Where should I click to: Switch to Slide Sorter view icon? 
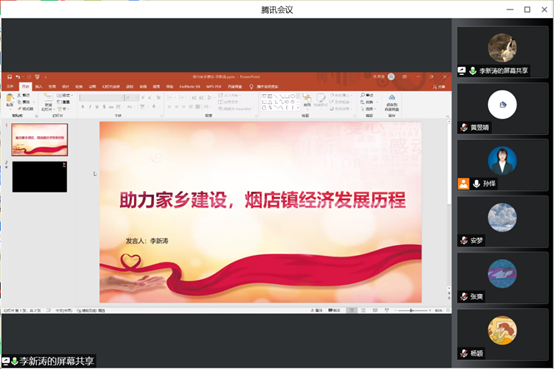point(363,310)
